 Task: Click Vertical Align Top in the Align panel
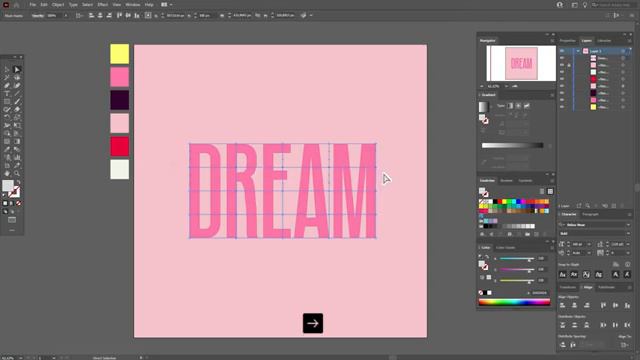coord(603,305)
